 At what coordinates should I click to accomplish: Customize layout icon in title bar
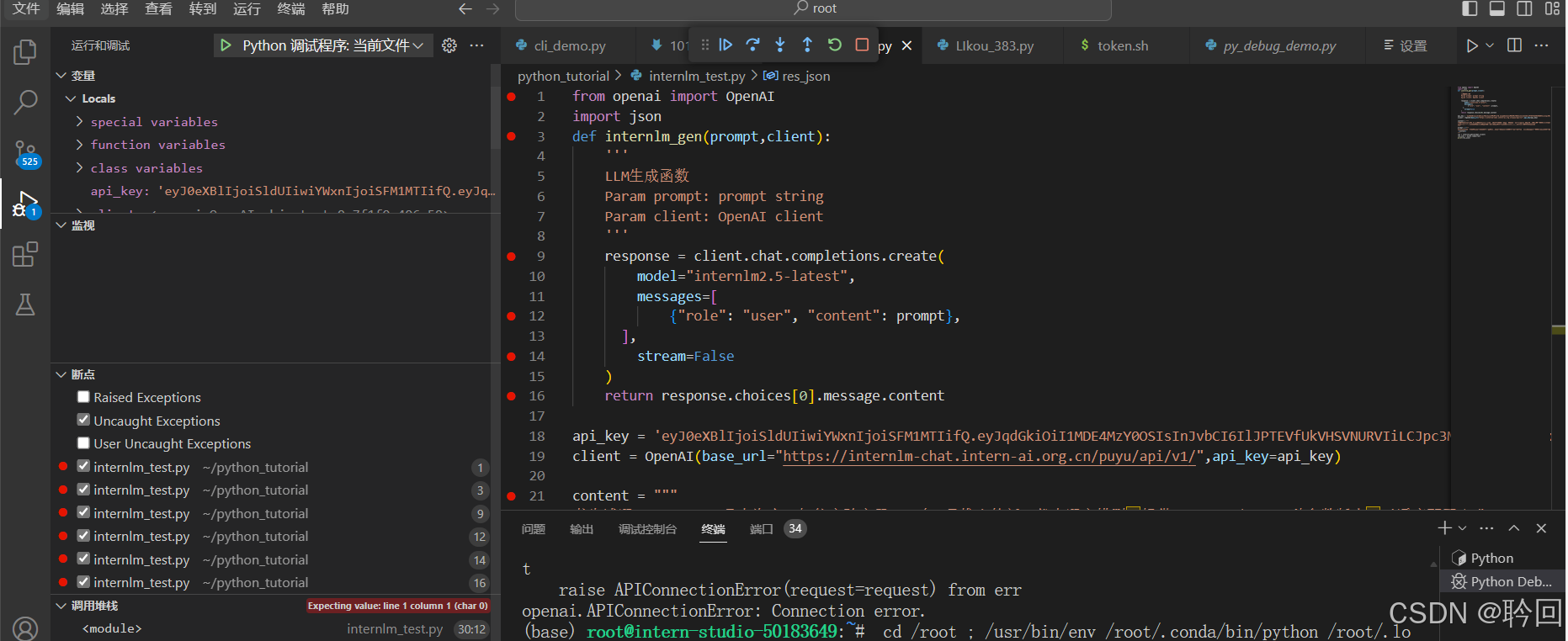[x=1552, y=8]
